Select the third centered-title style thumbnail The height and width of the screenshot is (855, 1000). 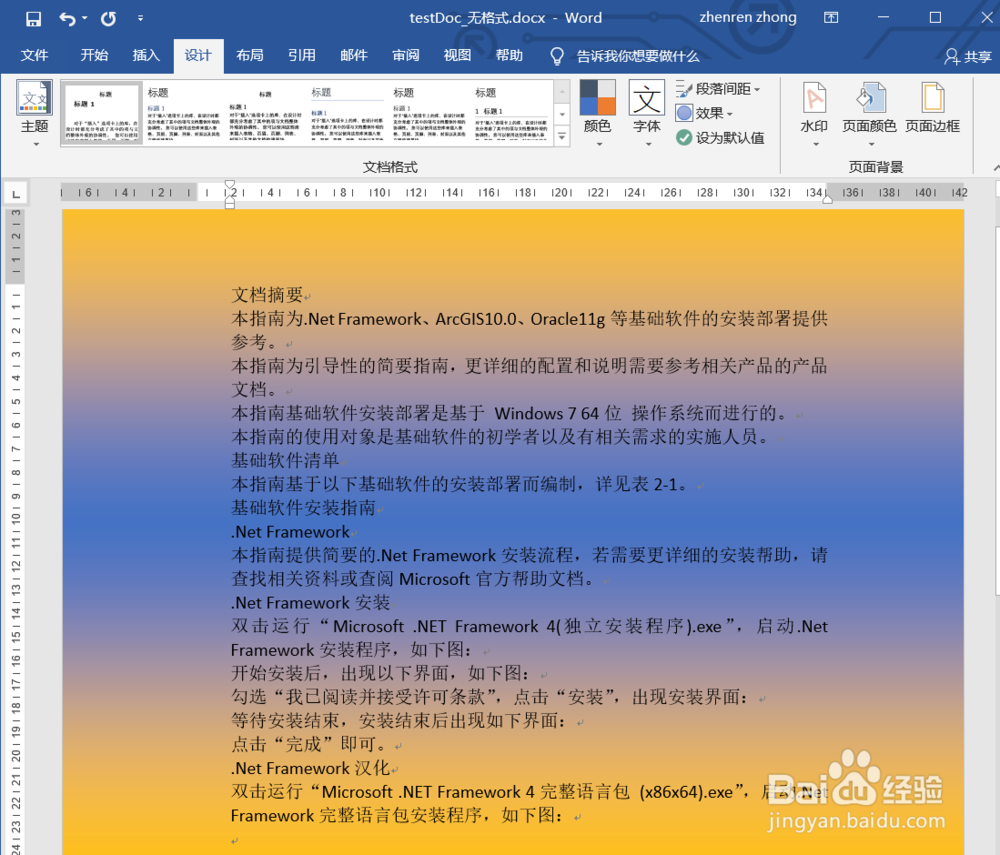[x=265, y=113]
